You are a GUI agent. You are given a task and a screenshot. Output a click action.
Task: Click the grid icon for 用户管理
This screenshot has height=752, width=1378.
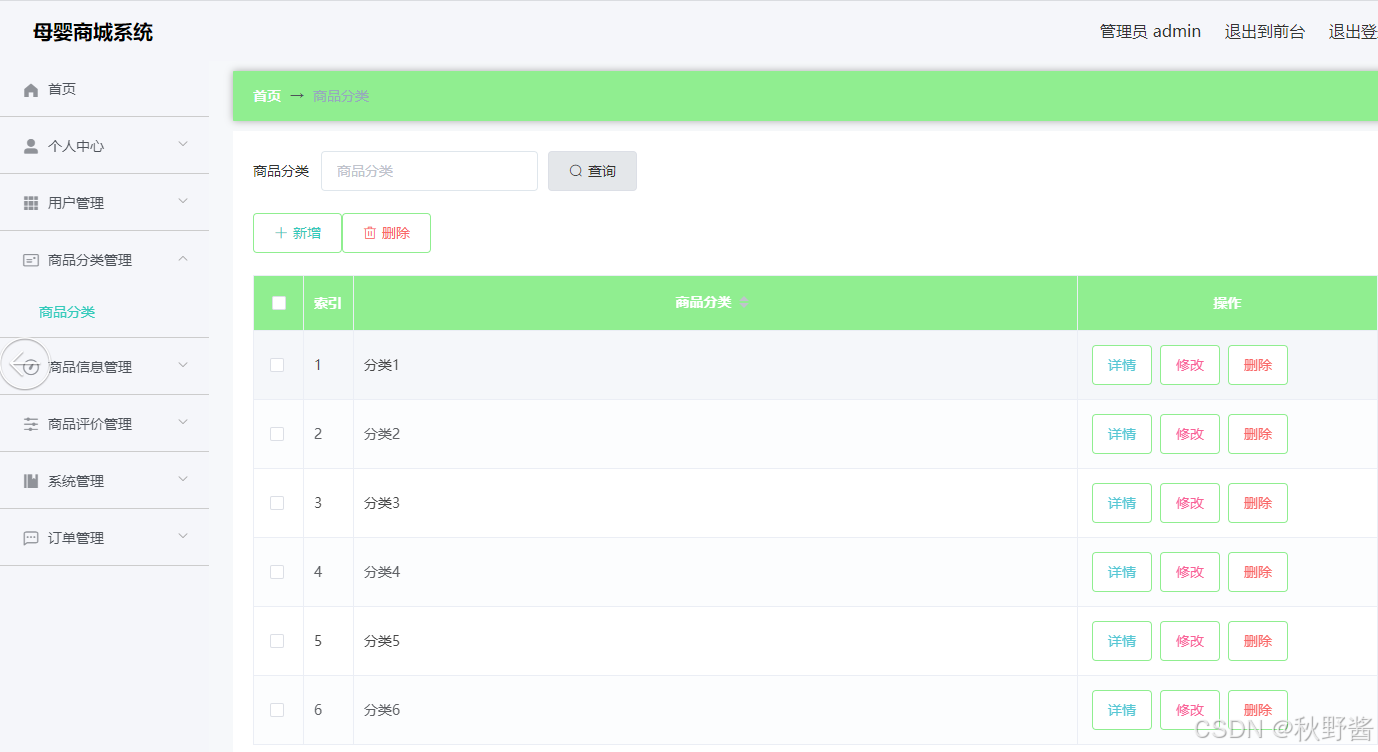[31, 203]
